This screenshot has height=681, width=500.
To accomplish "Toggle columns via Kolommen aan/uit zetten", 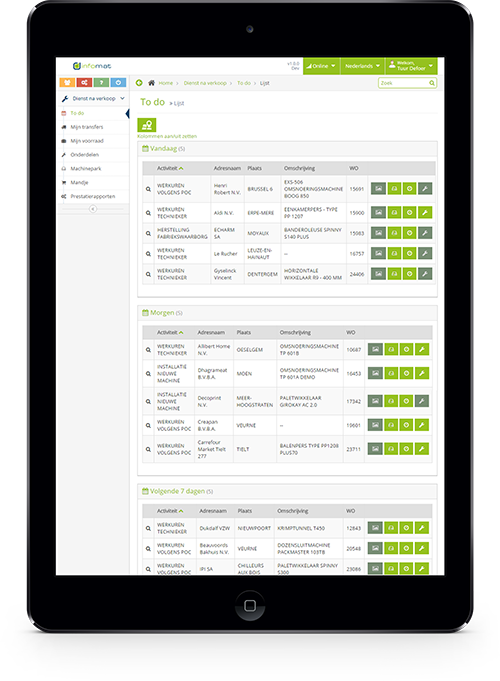I will click(x=167, y=136).
